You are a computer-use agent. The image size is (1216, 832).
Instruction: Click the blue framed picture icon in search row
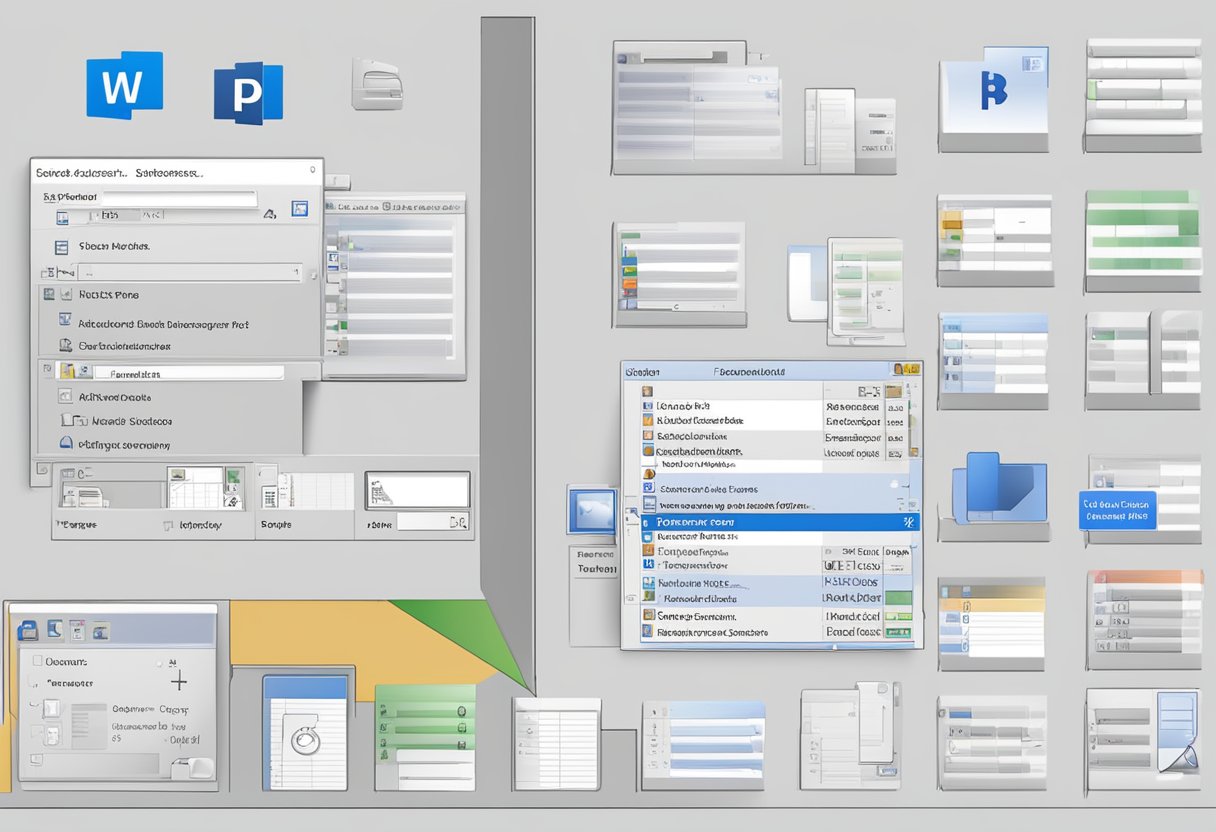pos(298,209)
